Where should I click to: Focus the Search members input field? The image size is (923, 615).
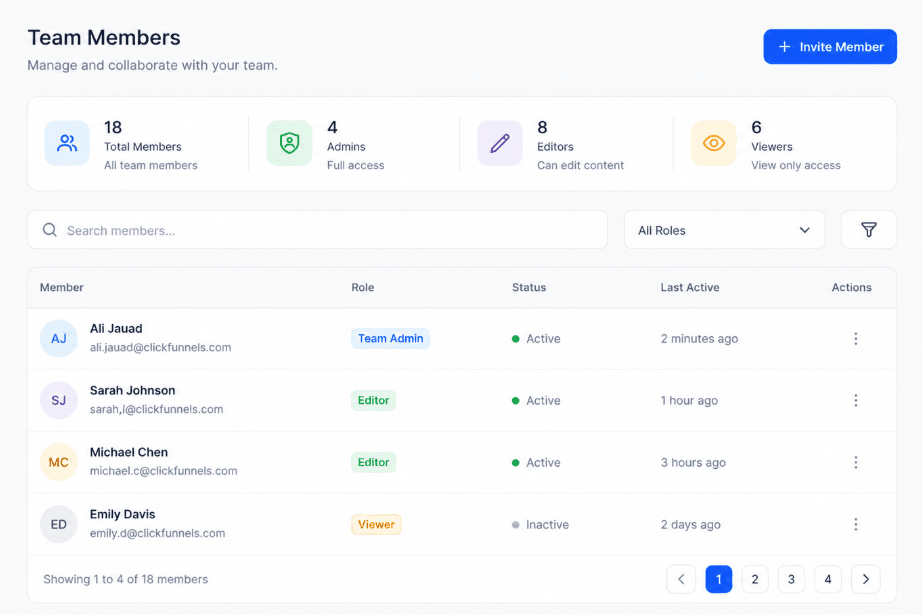(x=317, y=230)
